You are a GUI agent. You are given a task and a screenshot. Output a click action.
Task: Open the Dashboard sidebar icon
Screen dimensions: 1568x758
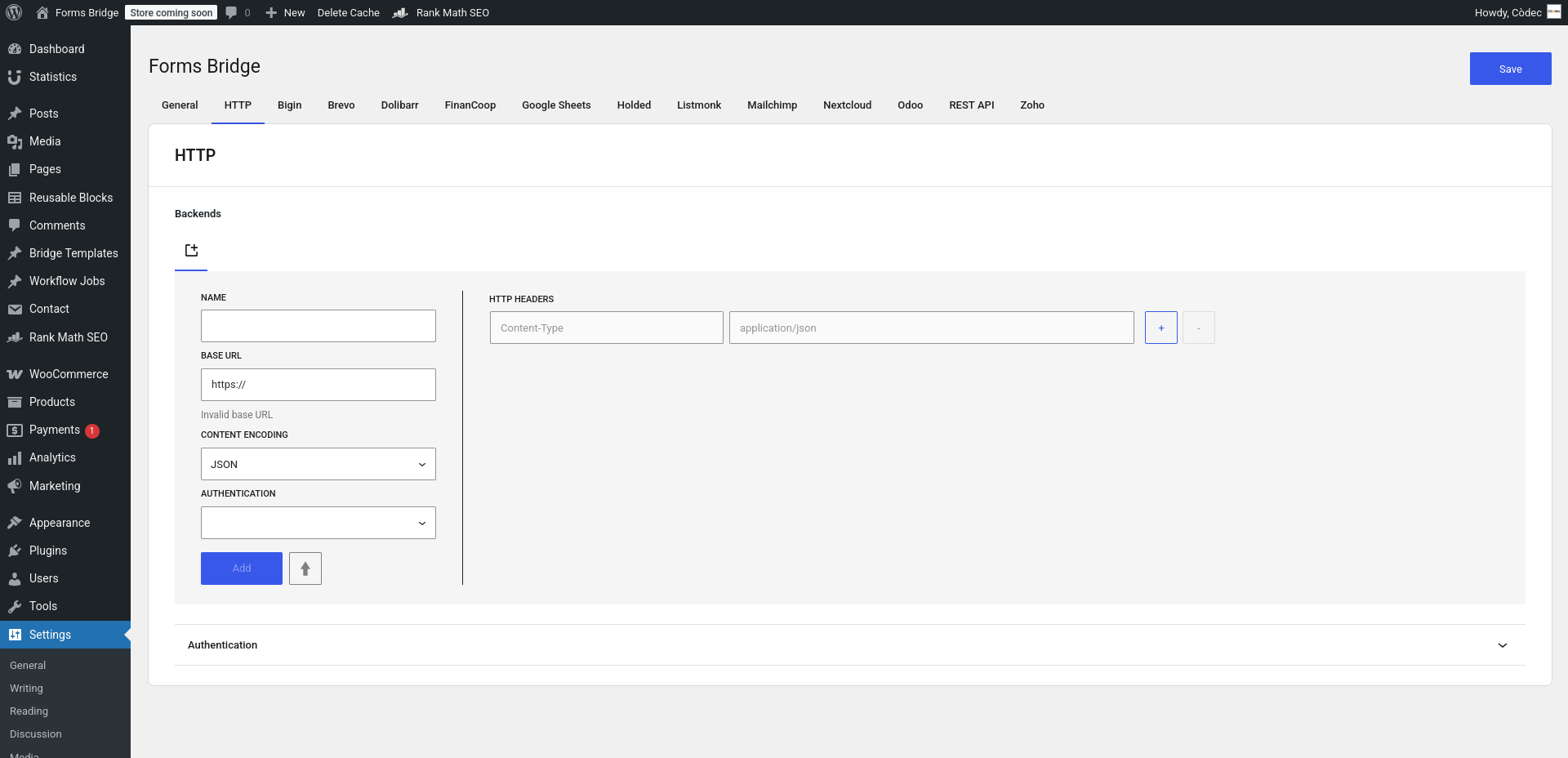pos(15,49)
